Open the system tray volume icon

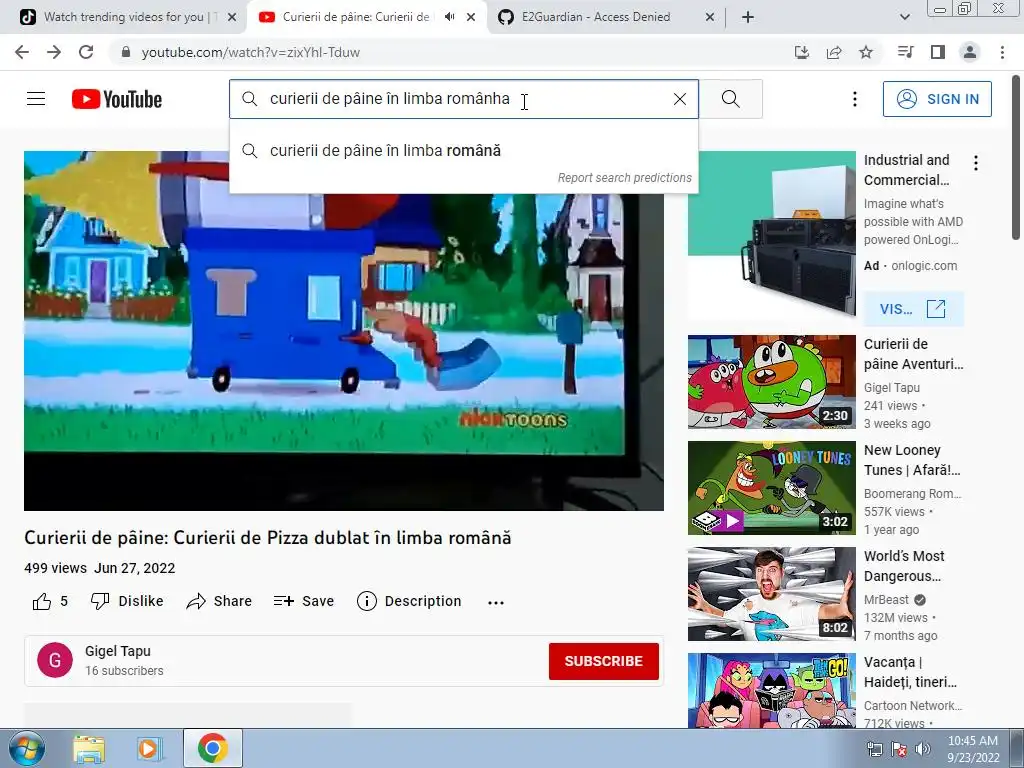[923, 749]
